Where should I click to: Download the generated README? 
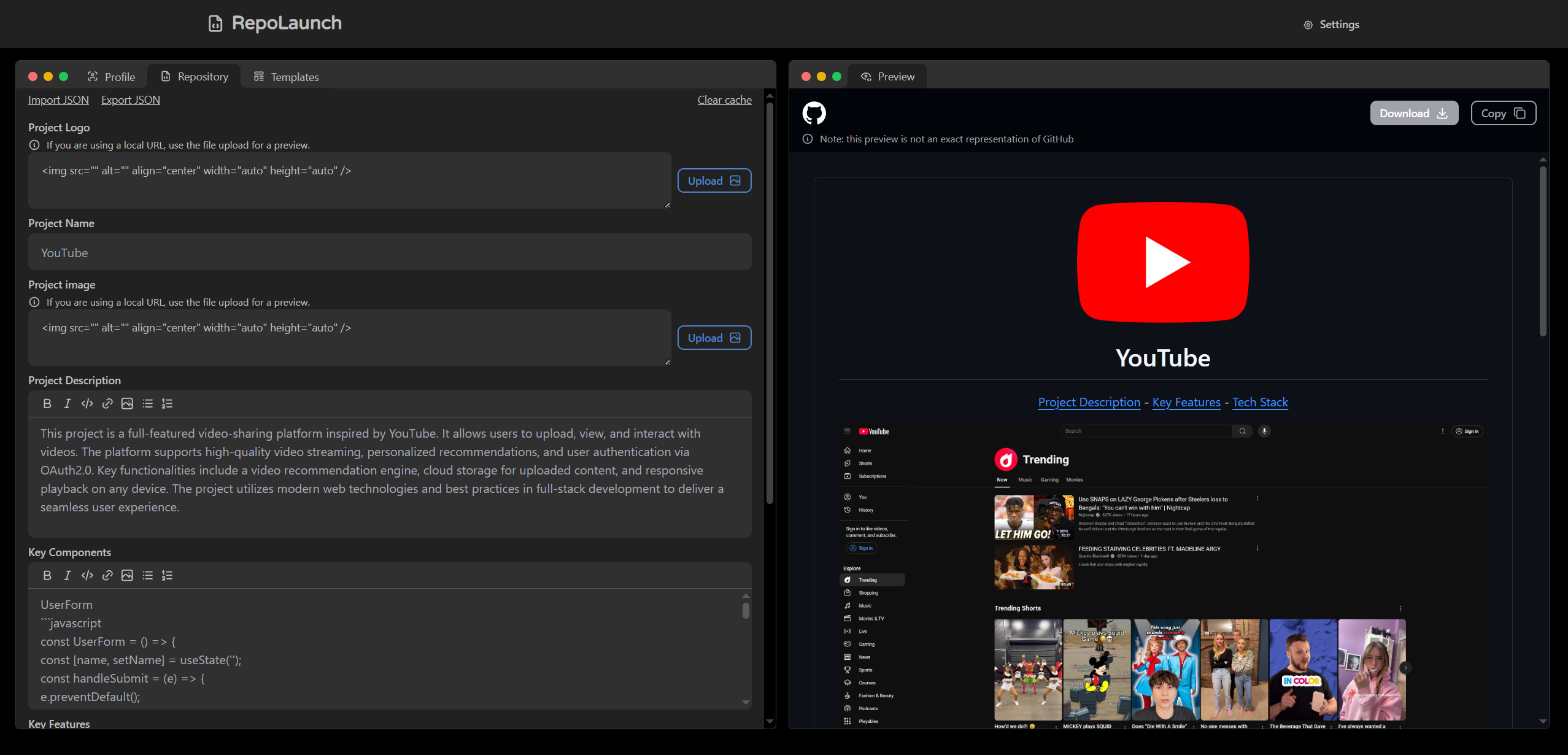[x=1413, y=113]
